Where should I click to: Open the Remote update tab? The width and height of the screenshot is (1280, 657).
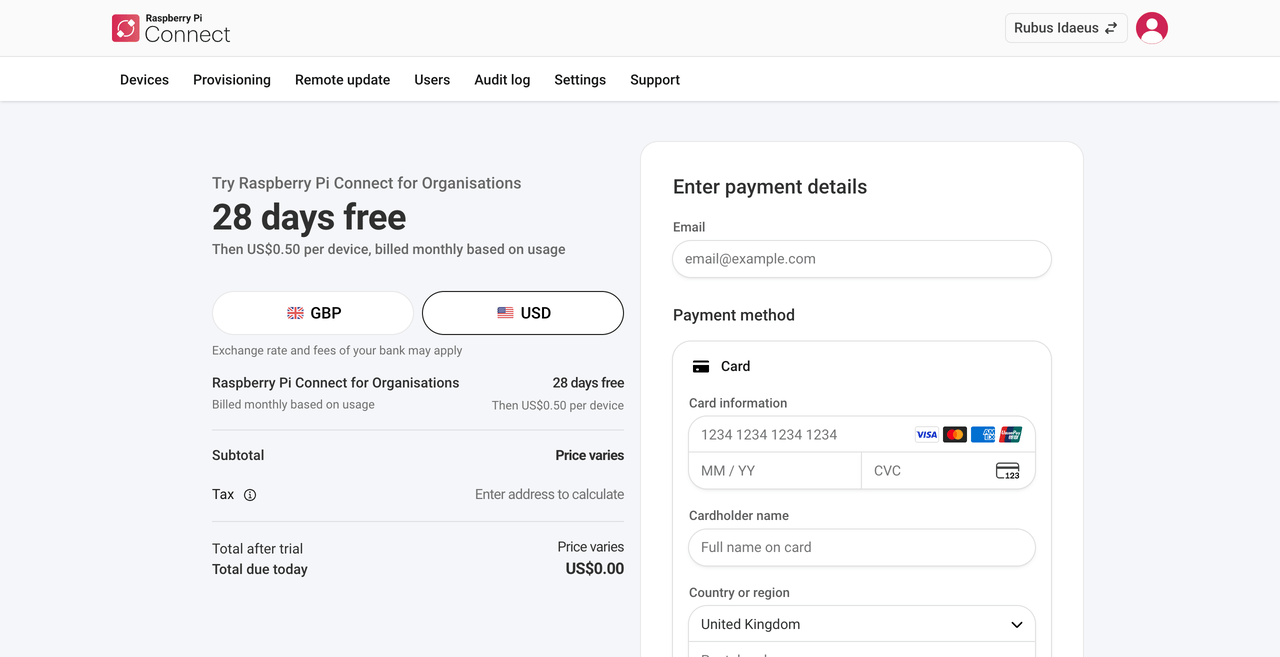(x=342, y=80)
